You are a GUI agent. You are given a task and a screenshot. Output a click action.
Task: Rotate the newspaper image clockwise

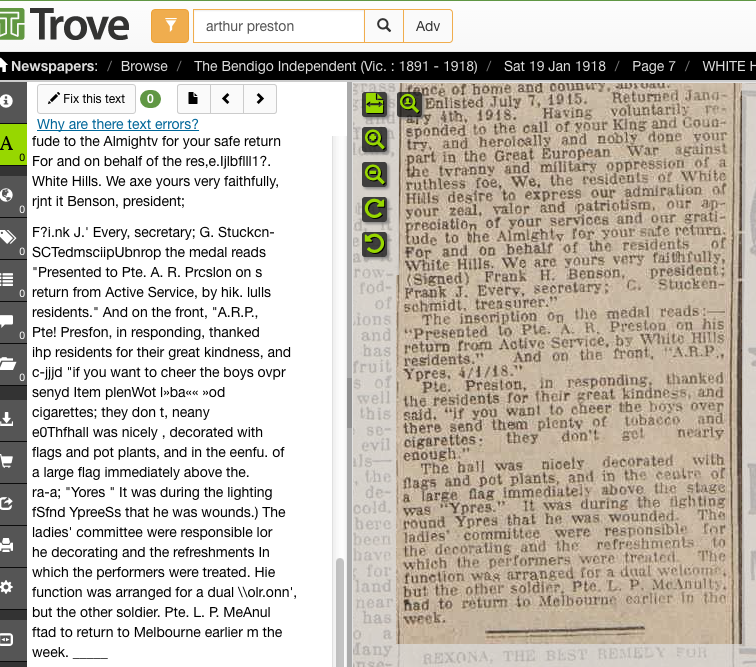point(375,209)
